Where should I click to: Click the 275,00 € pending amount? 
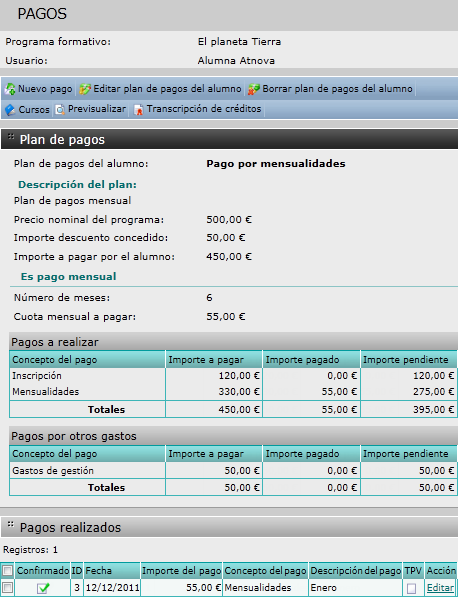pyautogui.click(x=434, y=392)
